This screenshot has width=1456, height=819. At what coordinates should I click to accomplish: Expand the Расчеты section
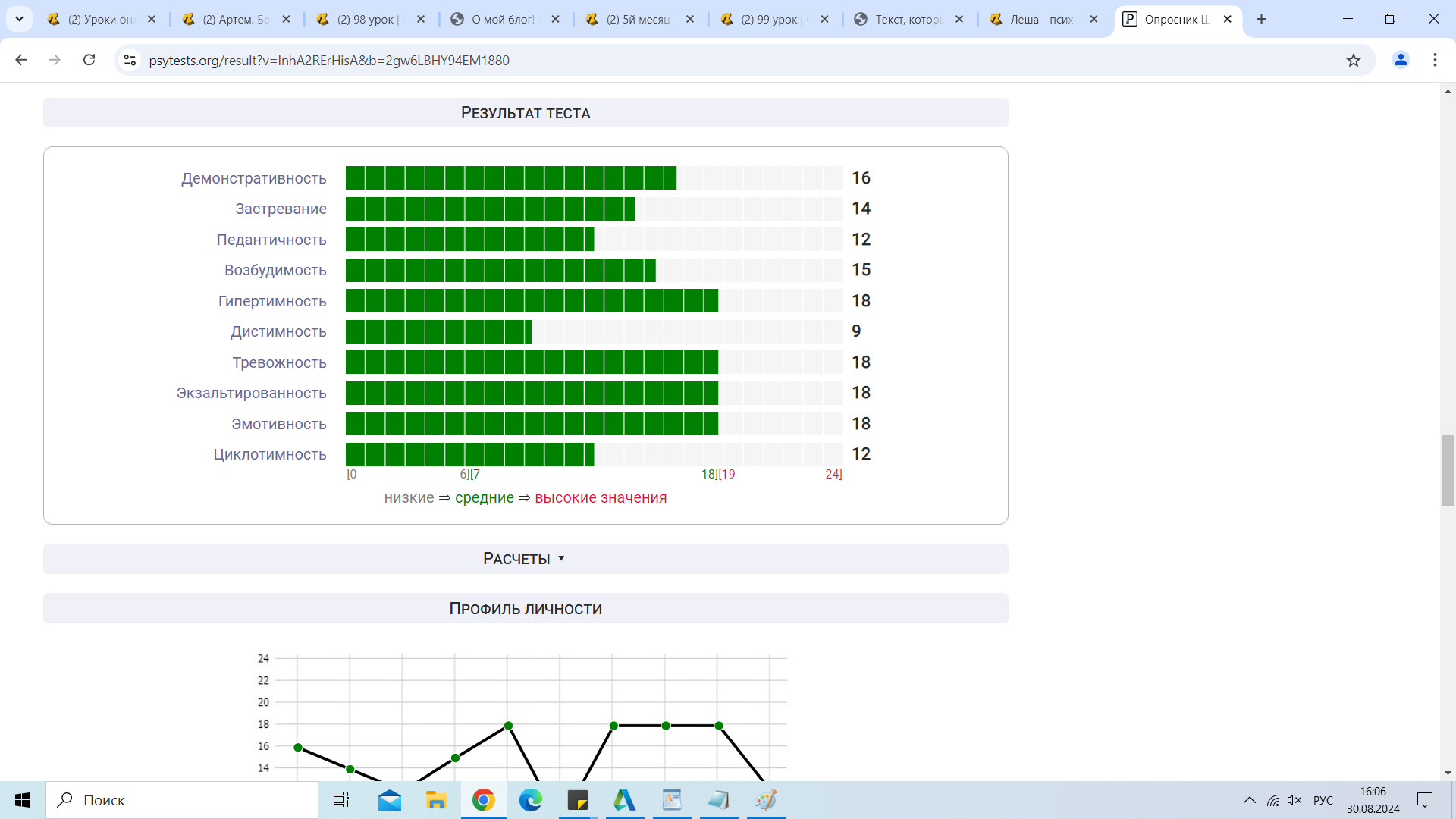pos(525,559)
